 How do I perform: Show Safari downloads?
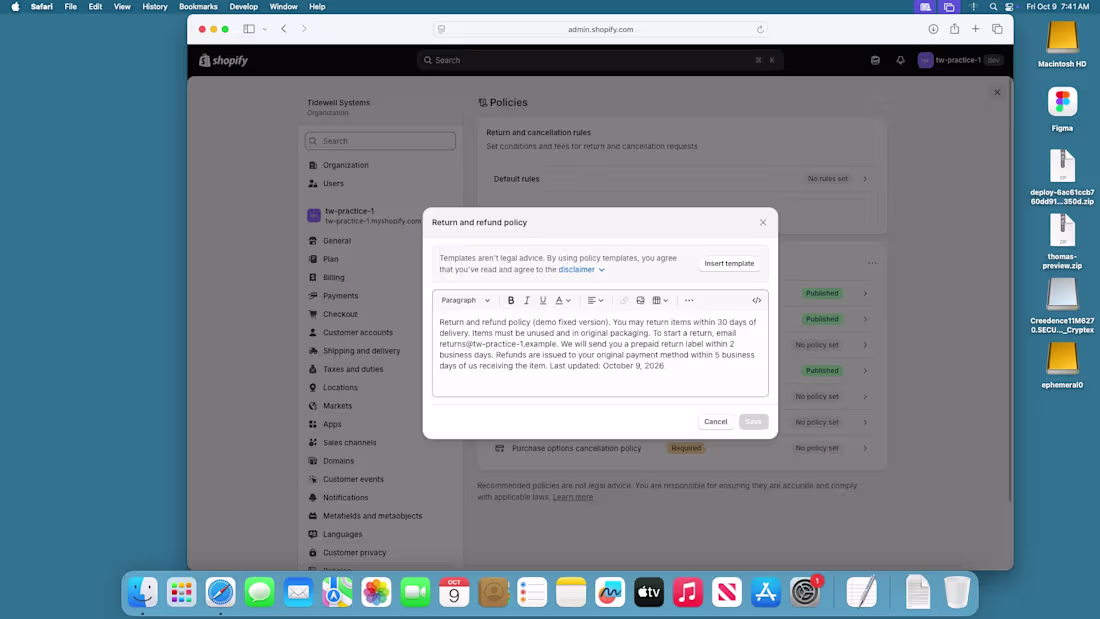(x=933, y=29)
